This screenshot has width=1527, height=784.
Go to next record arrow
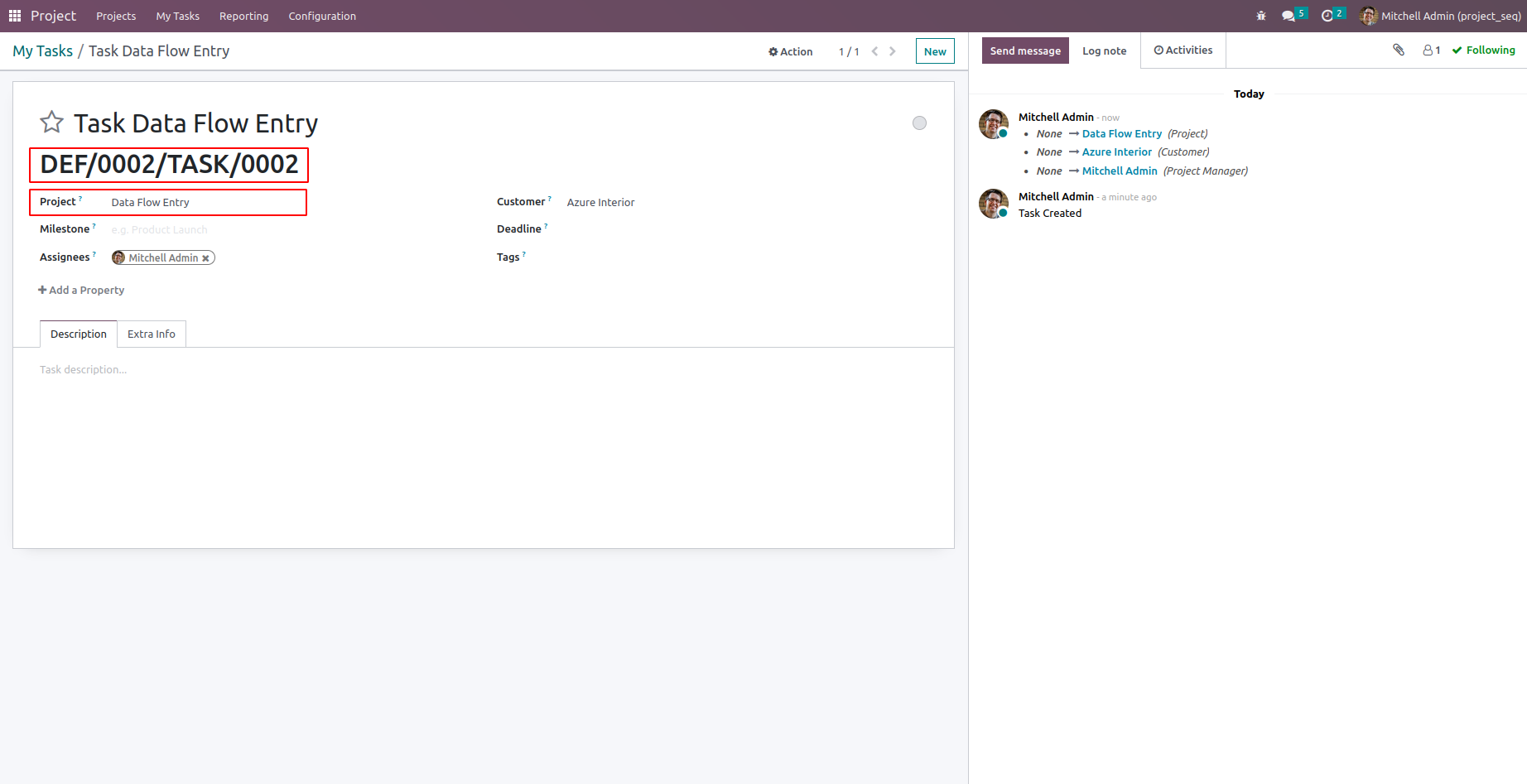[x=893, y=51]
